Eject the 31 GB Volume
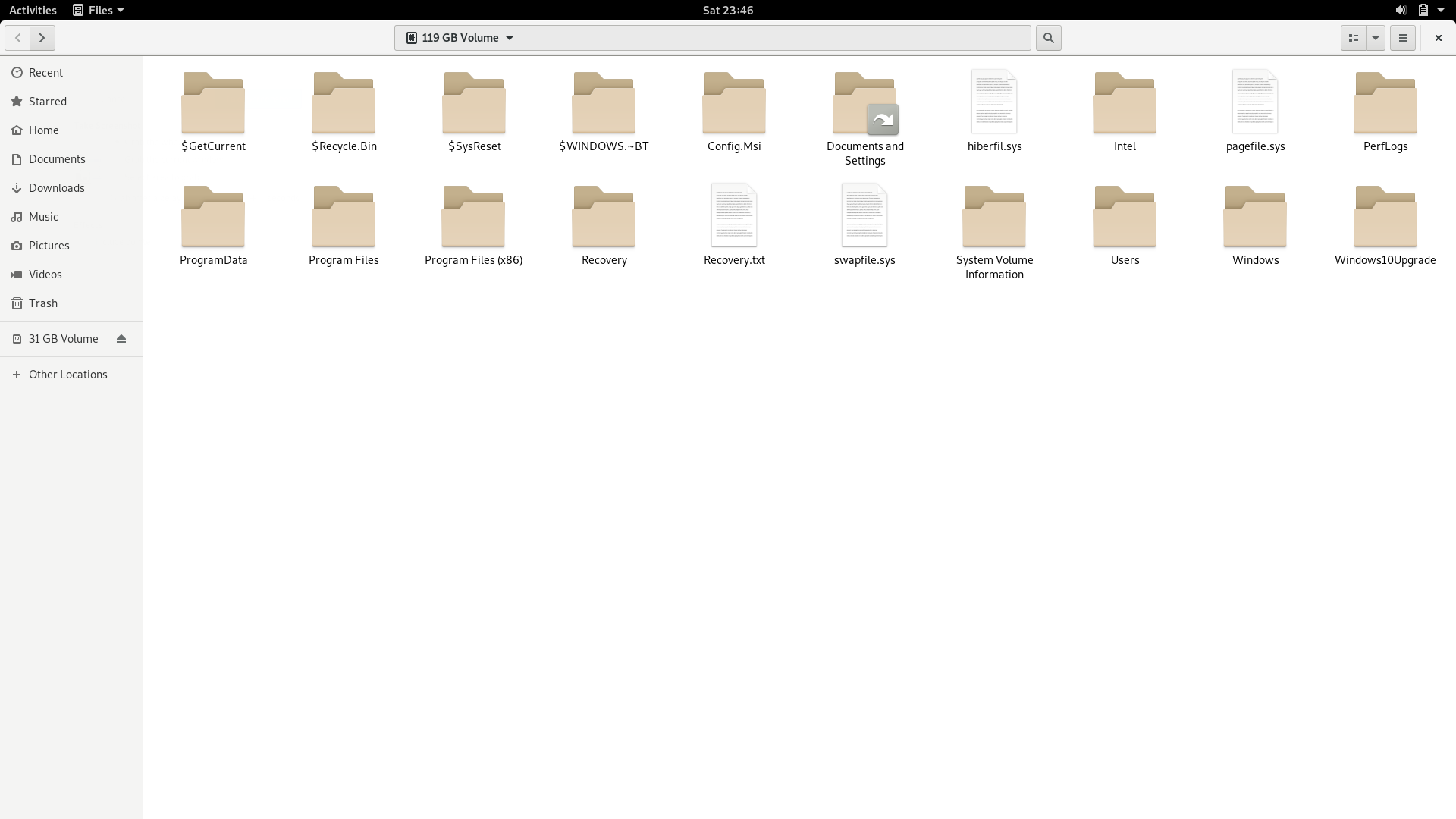The image size is (1456, 819). (x=121, y=339)
